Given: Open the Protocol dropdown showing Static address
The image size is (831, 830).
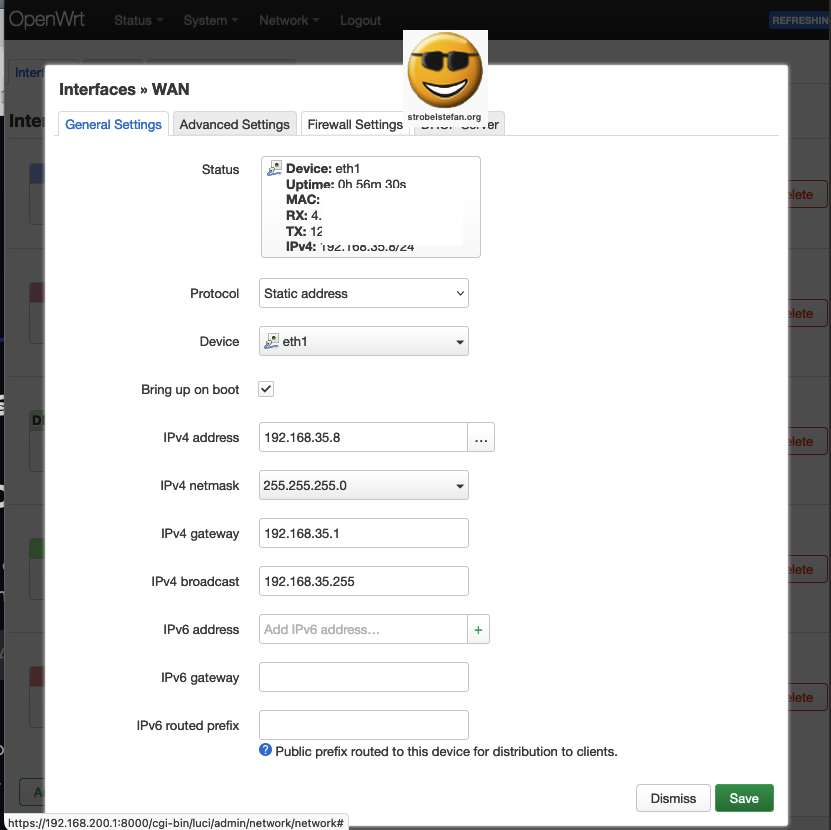Looking at the screenshot, I should coord(363,293).
